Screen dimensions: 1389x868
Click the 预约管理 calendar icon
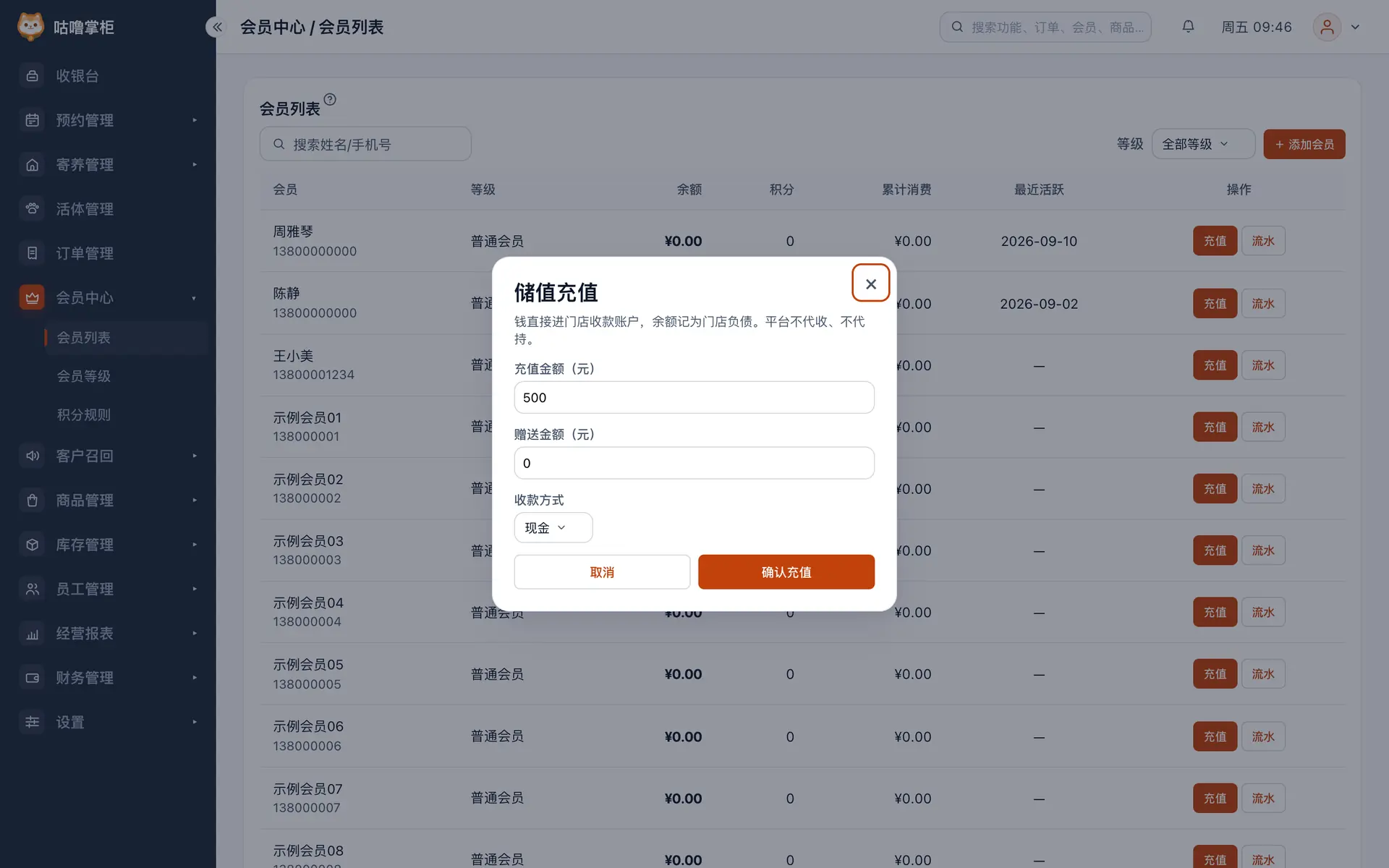coord(32,120)
